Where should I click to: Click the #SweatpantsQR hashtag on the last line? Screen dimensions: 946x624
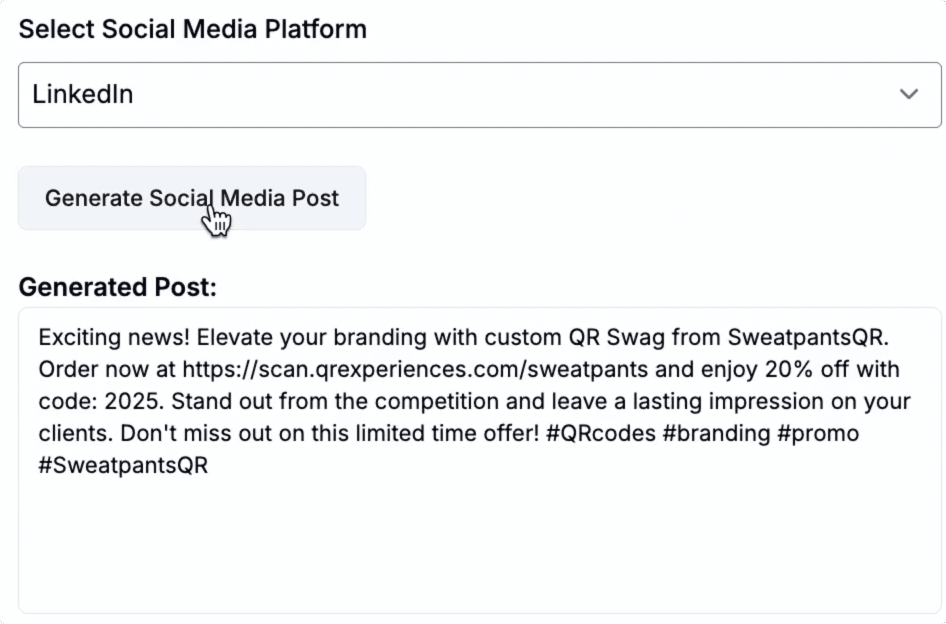coord(123,466)
